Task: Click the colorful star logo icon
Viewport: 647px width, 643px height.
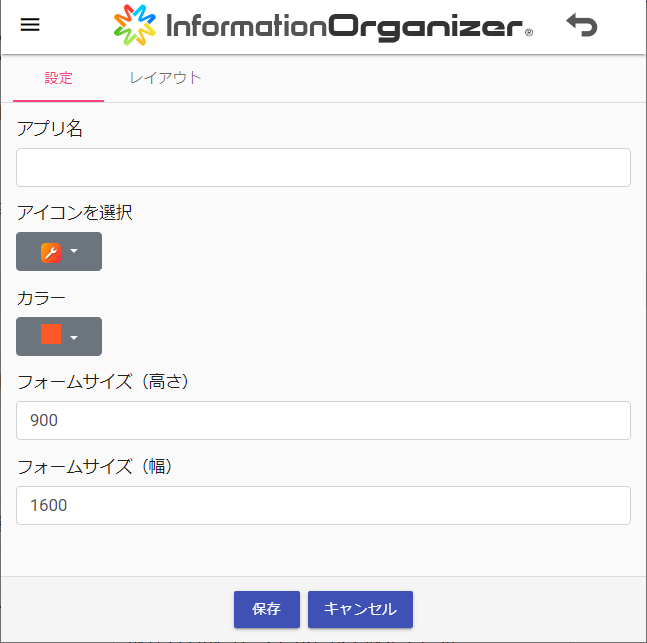Action: point(135,26)
